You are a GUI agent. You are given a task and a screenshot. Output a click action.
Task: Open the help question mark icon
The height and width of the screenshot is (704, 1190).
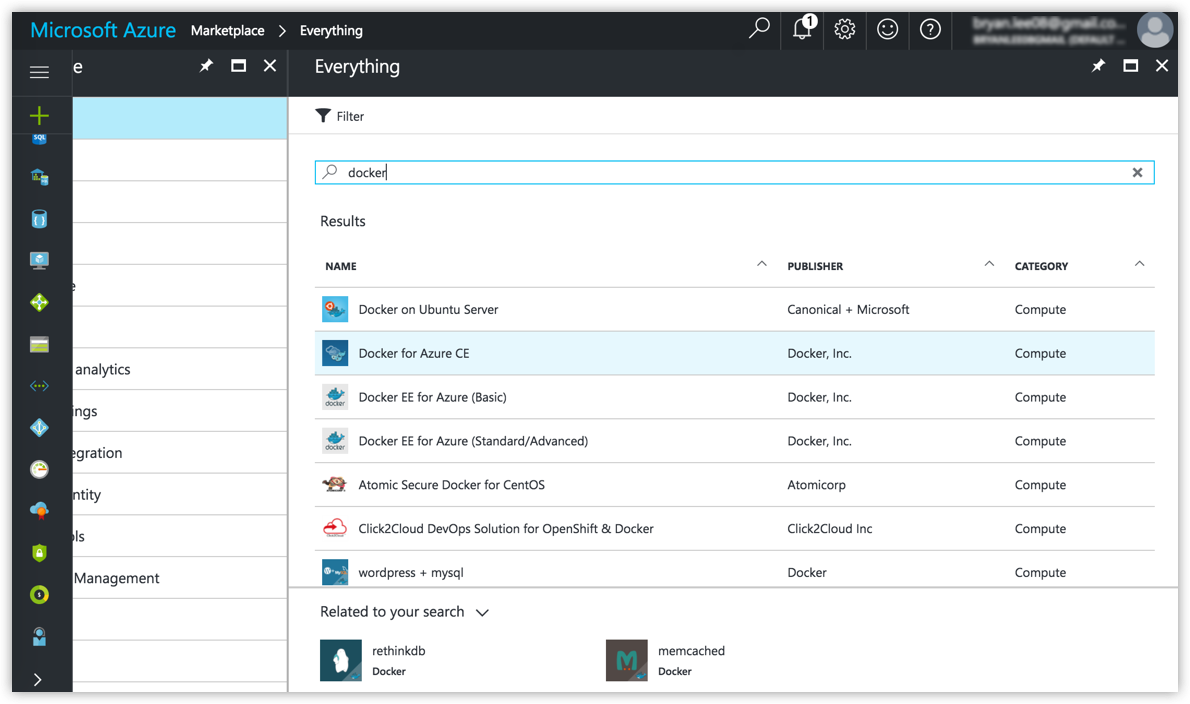point(930,30)
